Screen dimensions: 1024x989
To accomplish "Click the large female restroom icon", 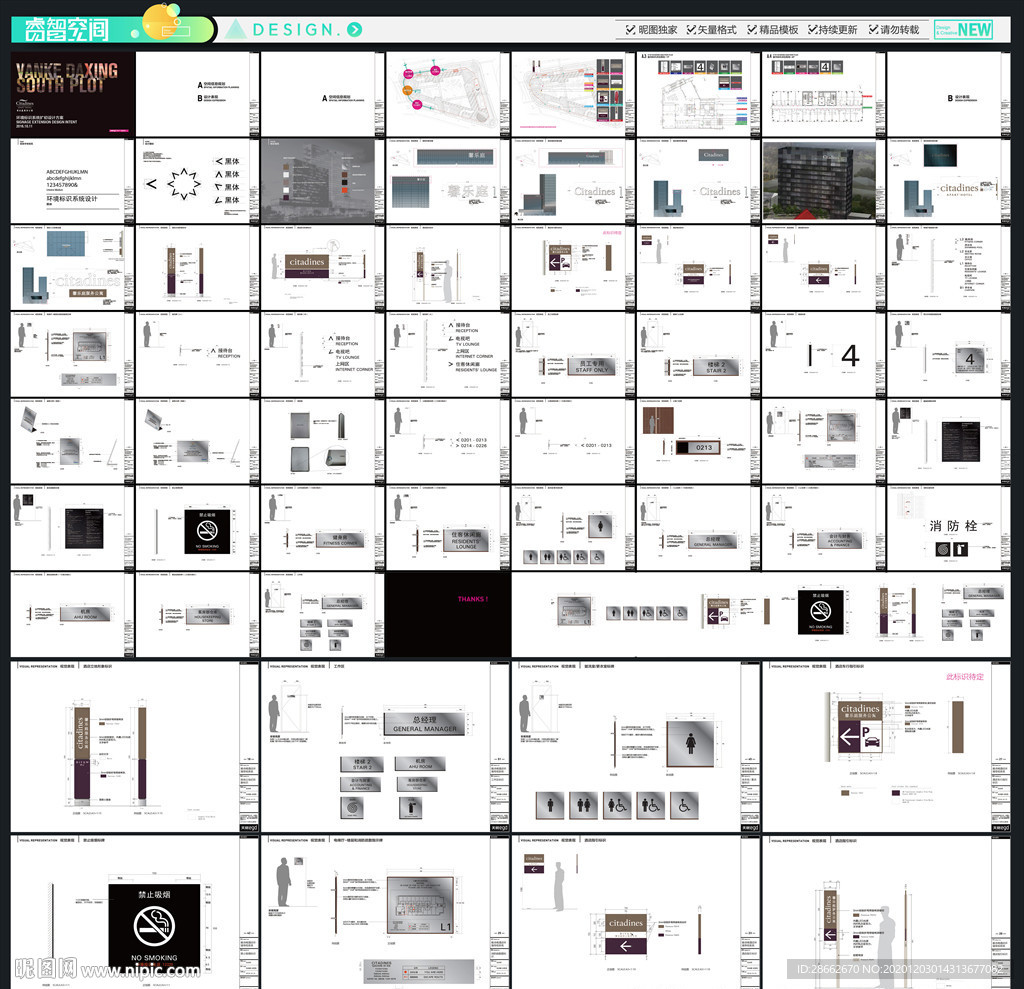I will 691,743.
